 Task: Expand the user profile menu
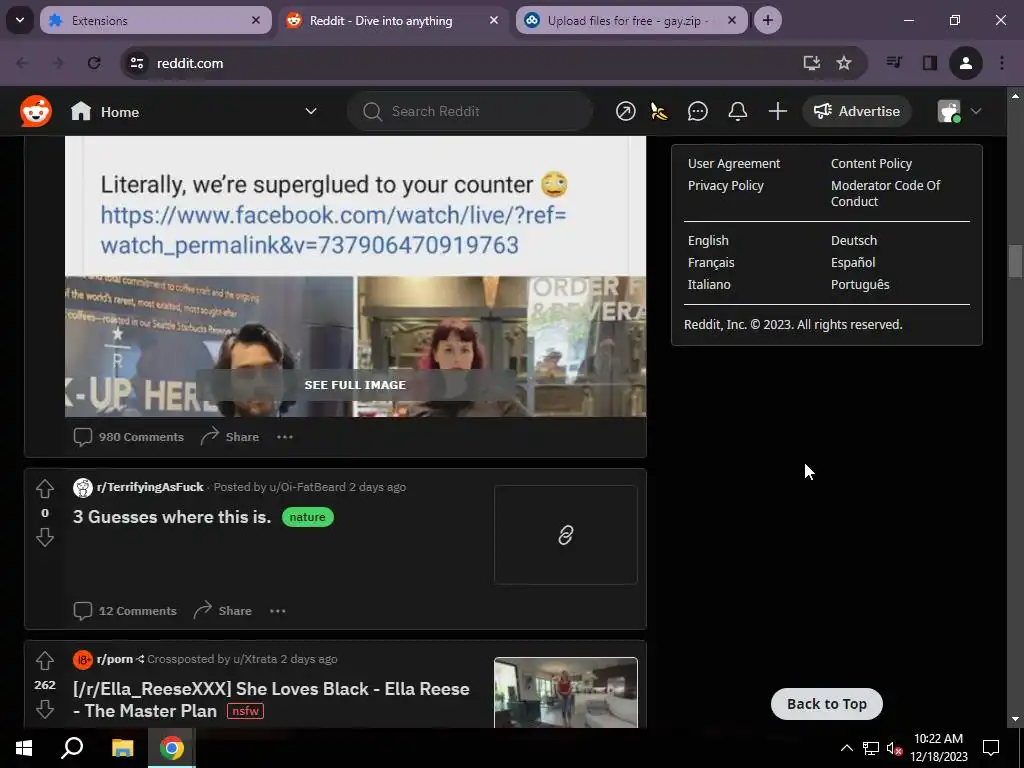click(959, 111)
